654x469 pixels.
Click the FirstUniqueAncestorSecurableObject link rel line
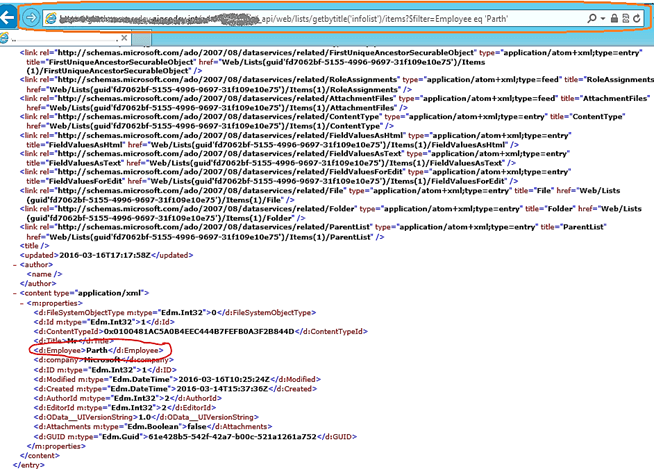point(331,53)
